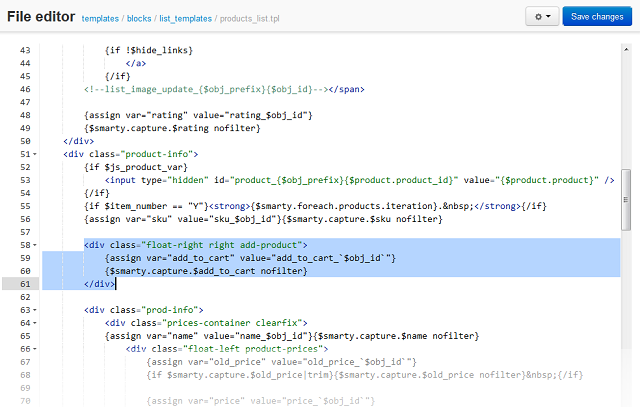Click the assign var="rating" line
This screenshot has width=640, height=407.
(198, 115)
